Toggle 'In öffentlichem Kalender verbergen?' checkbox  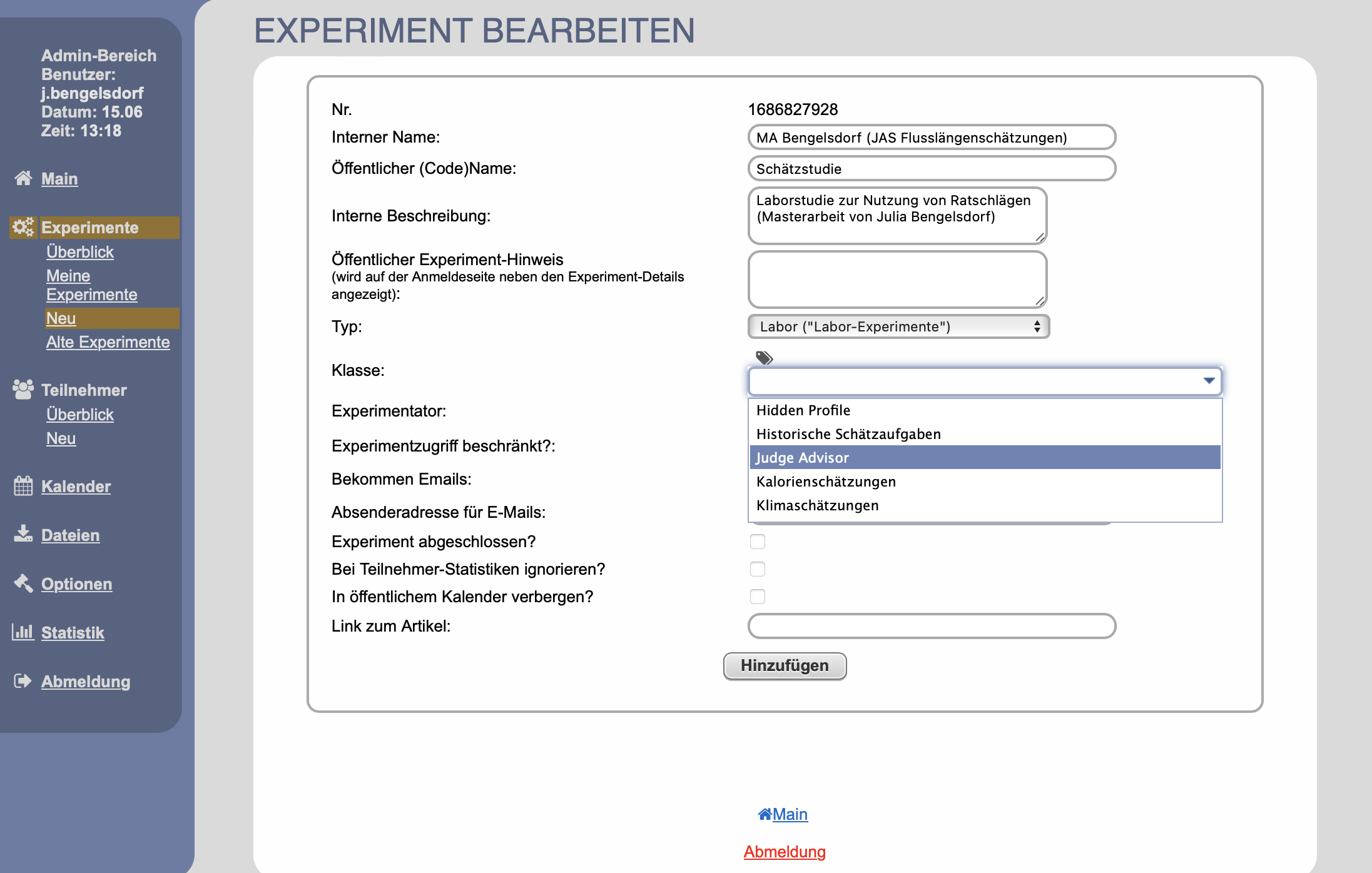(758, 597)
